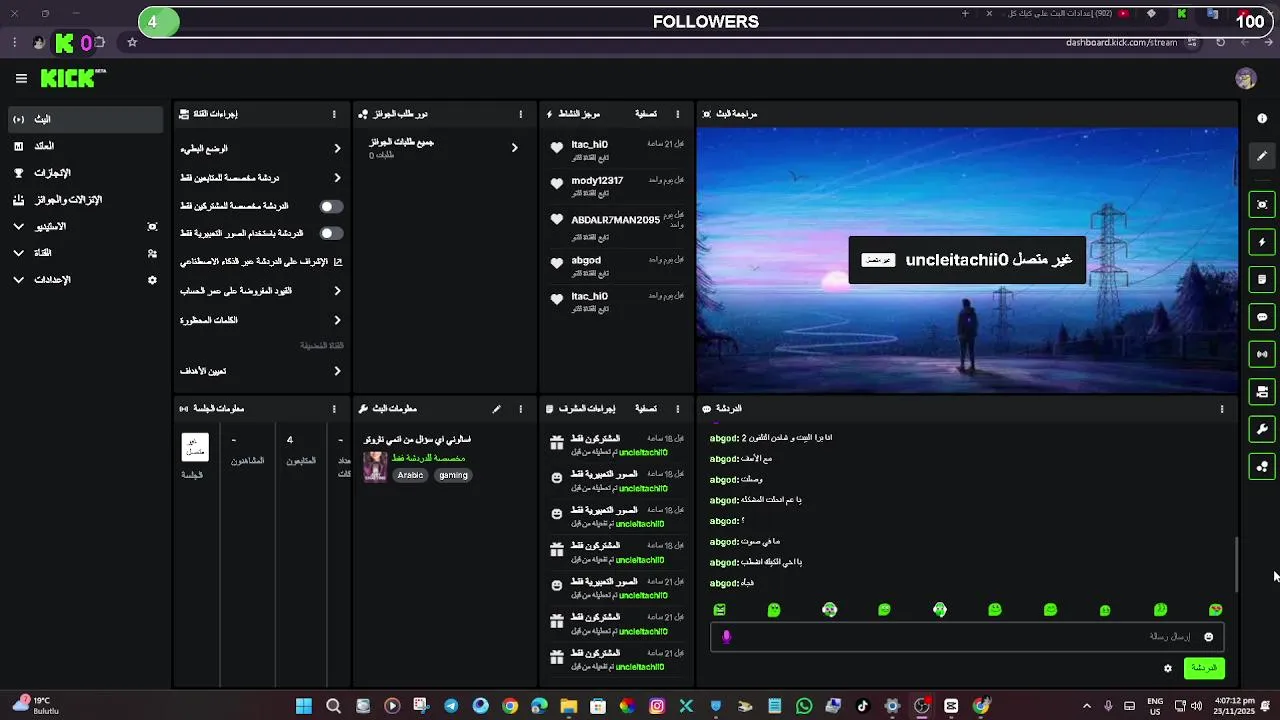Open the three-dot menu of إجراءات القناة panel

tap(334, 114)
